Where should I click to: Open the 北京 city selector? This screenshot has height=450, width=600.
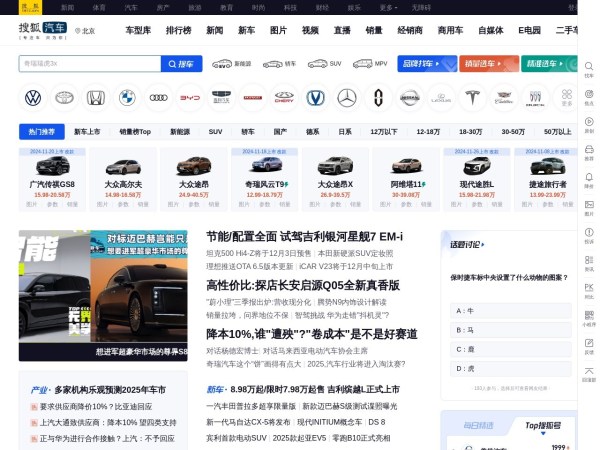(x=86, y=31)
